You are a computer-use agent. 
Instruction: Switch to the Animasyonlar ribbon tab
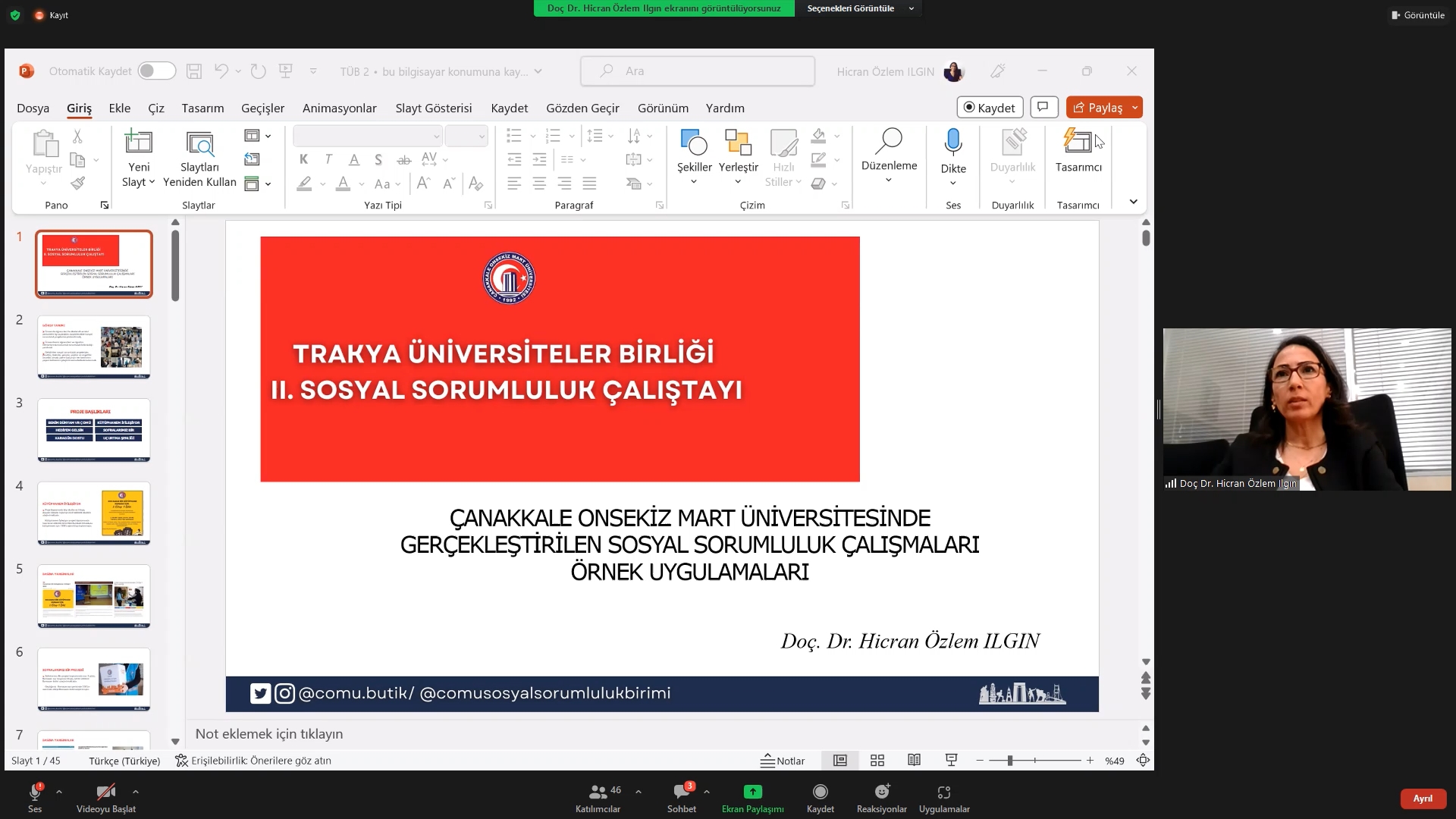pyautogui.click(x=339, y=108)
